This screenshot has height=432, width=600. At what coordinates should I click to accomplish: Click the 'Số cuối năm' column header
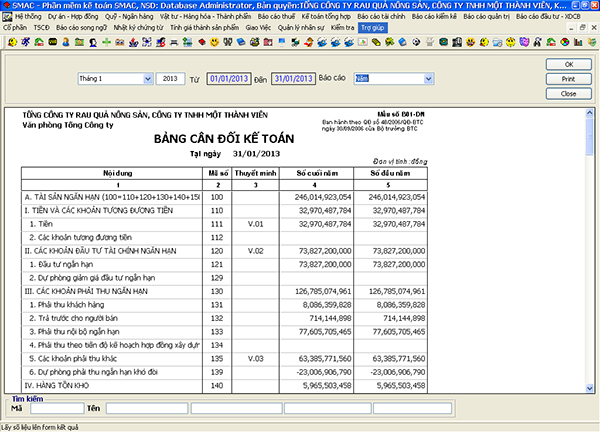coord(317,173)
